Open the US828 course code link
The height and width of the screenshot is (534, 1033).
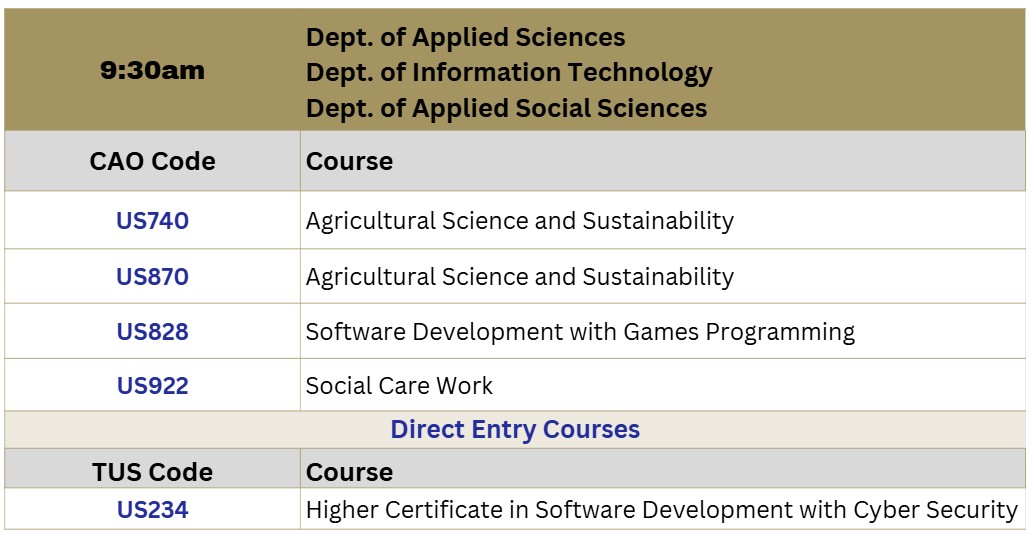coord(152,331)
